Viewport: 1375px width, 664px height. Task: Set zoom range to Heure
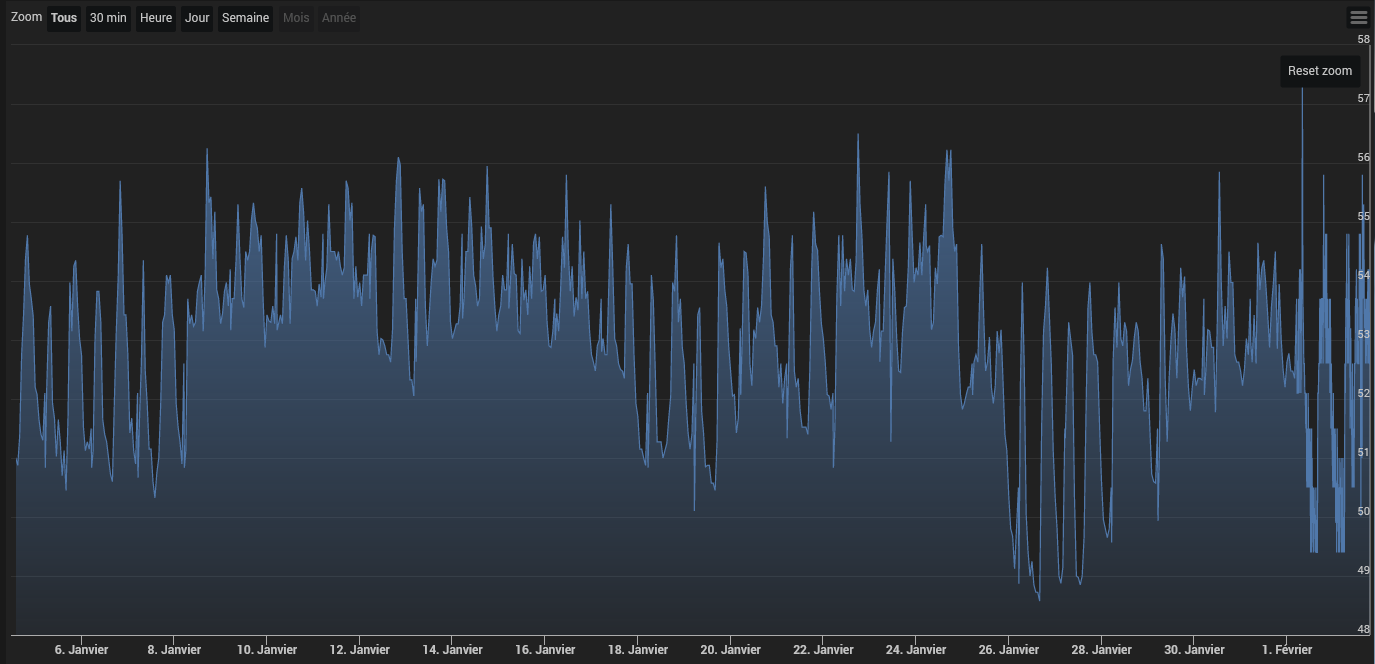click(156, 18)
